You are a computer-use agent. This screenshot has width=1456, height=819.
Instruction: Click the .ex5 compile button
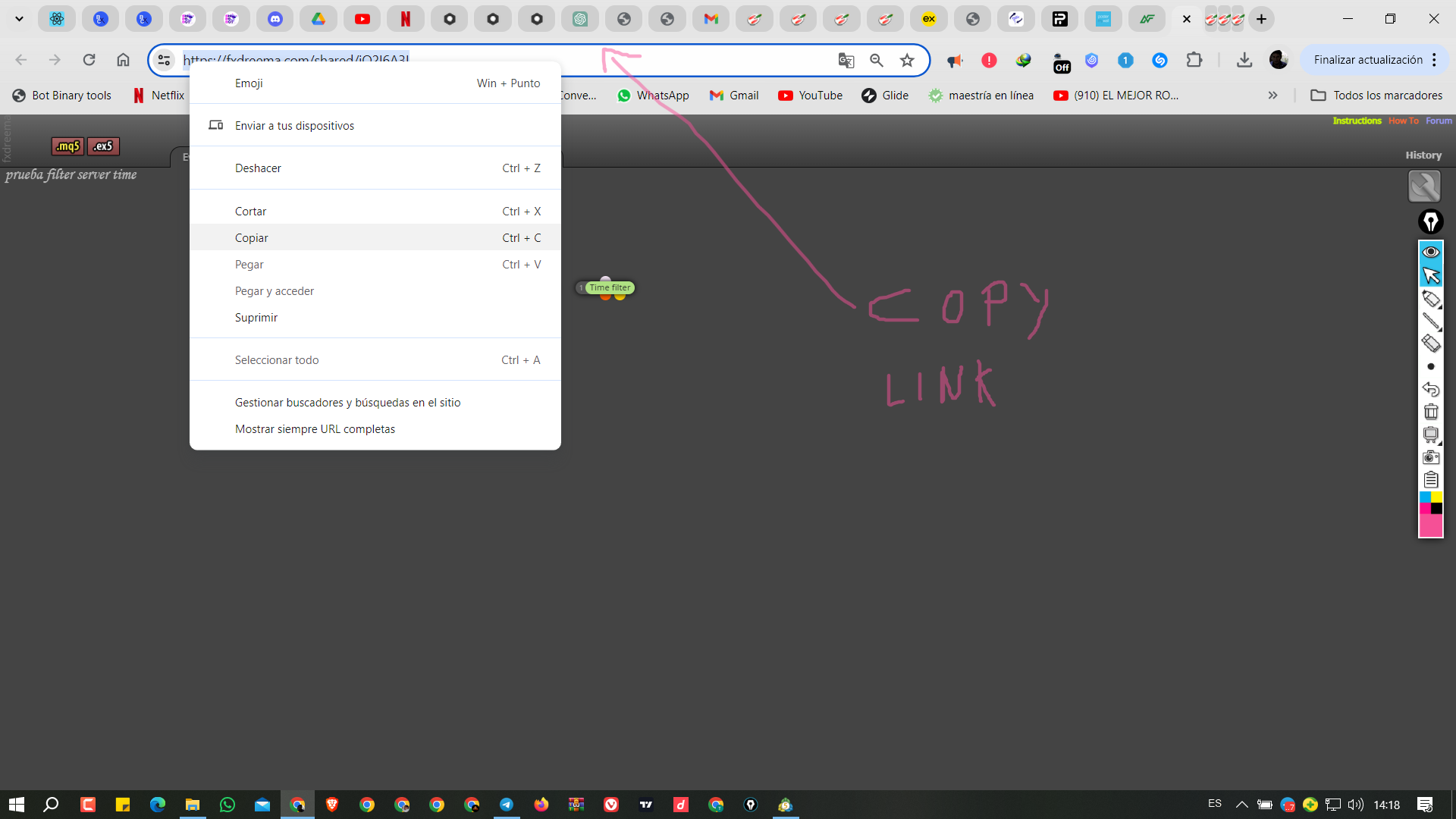pyautogui.click(x=103, y=146)
